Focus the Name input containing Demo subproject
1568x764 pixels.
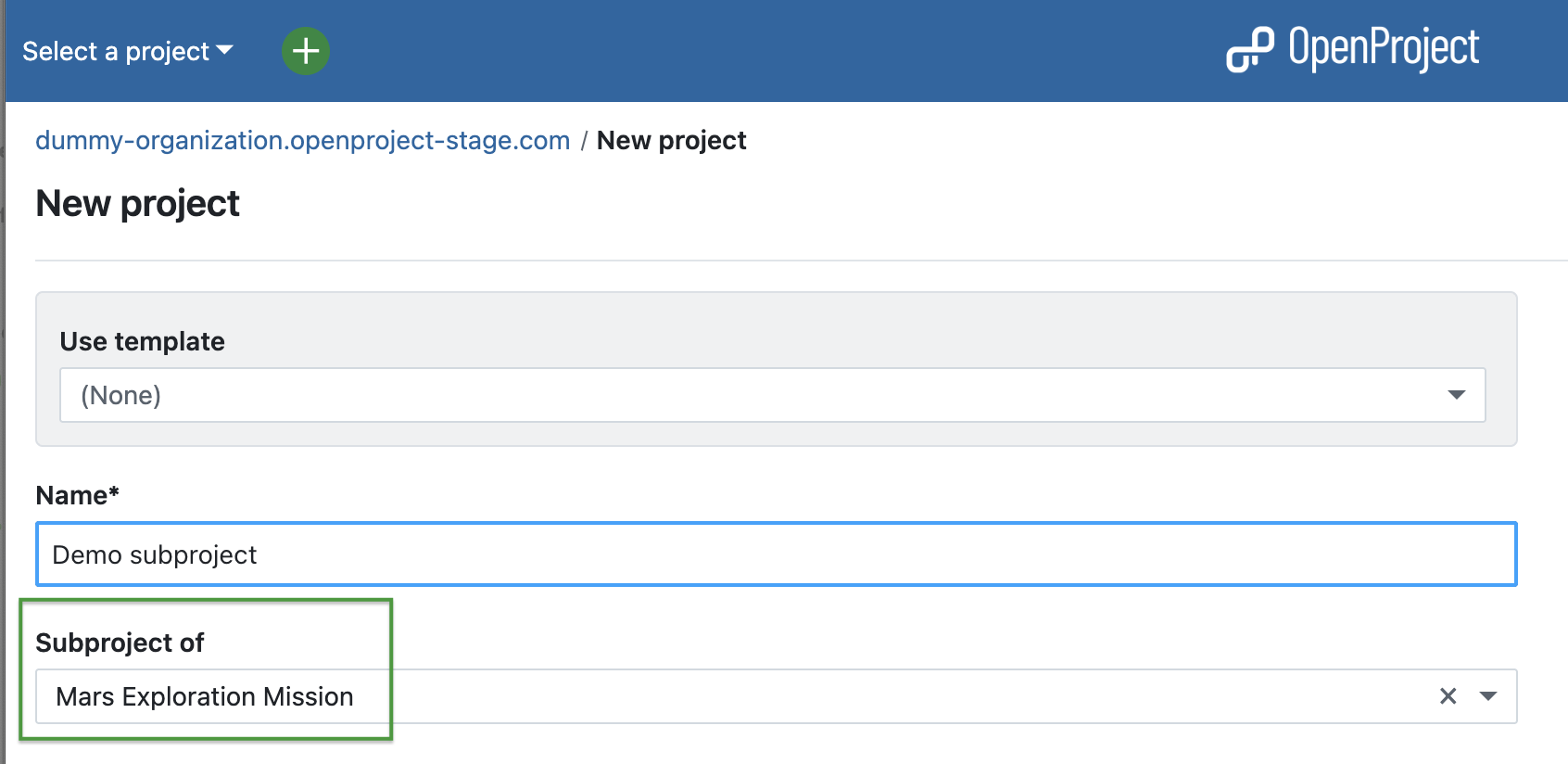775,554
